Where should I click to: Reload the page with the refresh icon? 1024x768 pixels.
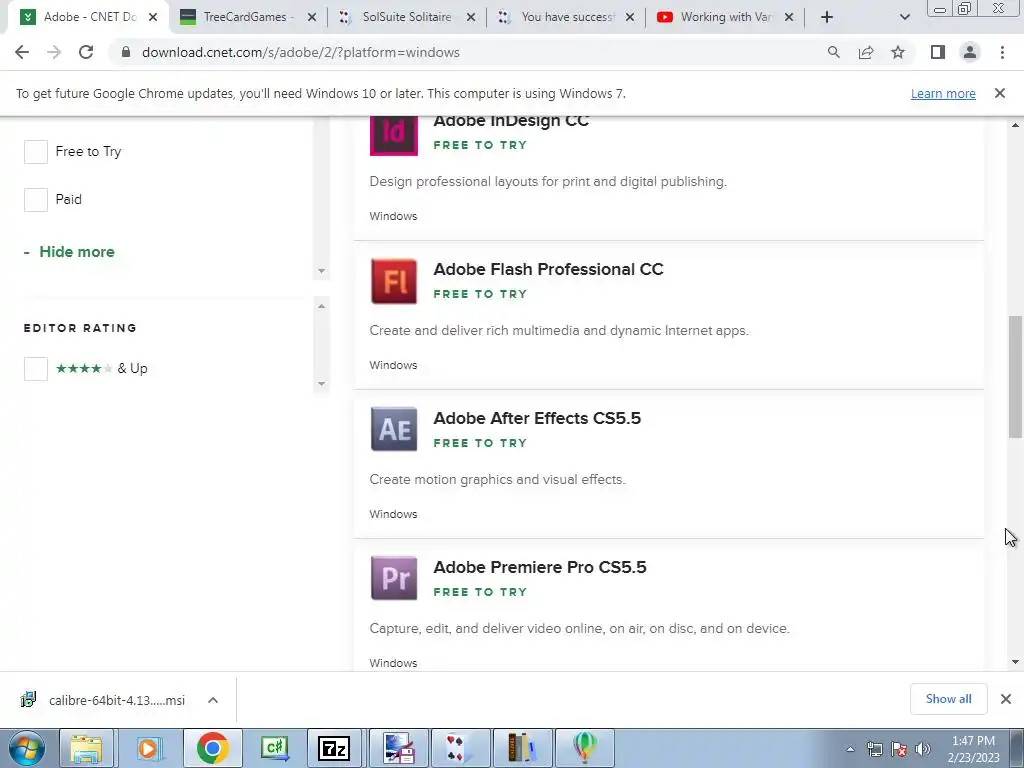pyautogui.click(x=86, y=52)
